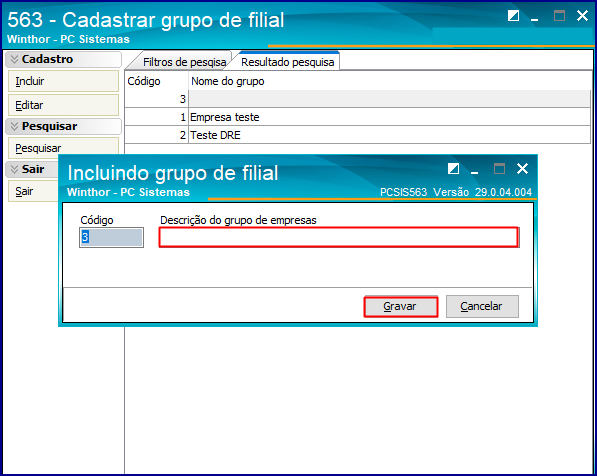This screenshot has width=597, height=476.
Task: Collapse the Pesquisar section chevron
Action: [14, 126]
